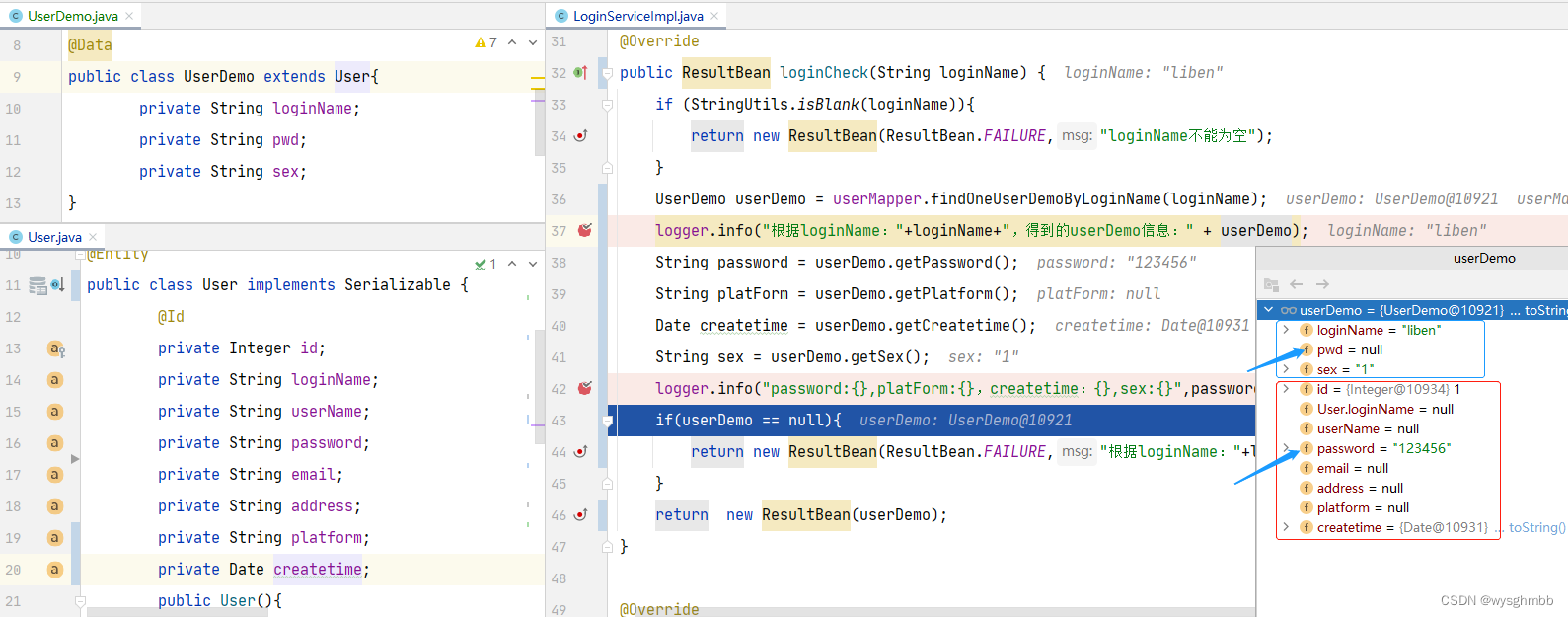1568x617 pixels.
Task: Click the FAILURE constant on line 34
Action: [1014, 136]
